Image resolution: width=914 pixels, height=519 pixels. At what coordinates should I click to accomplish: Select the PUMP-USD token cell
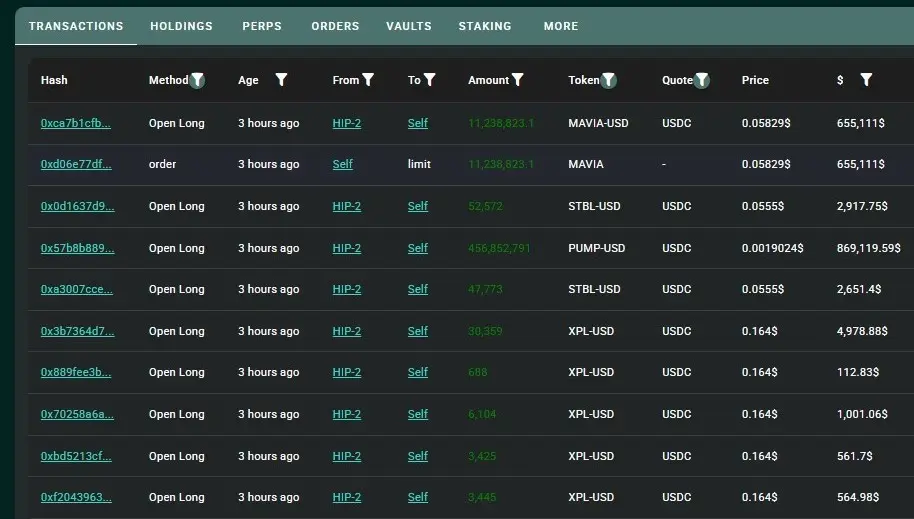[596, 248]
